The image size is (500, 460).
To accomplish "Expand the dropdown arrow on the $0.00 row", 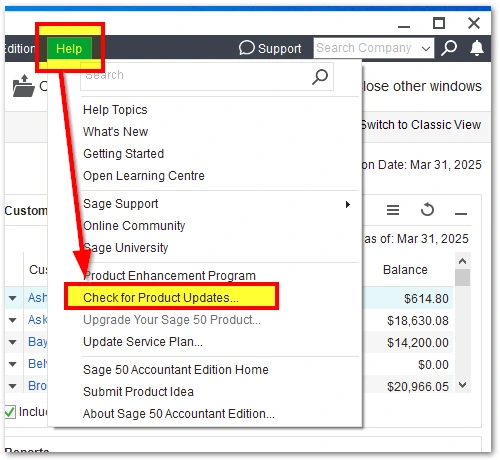I will coord(13,364).
